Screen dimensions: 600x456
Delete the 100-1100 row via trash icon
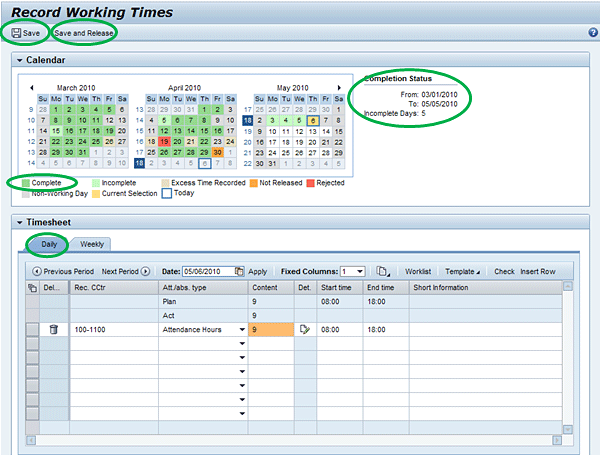click(x=54, y=328)
